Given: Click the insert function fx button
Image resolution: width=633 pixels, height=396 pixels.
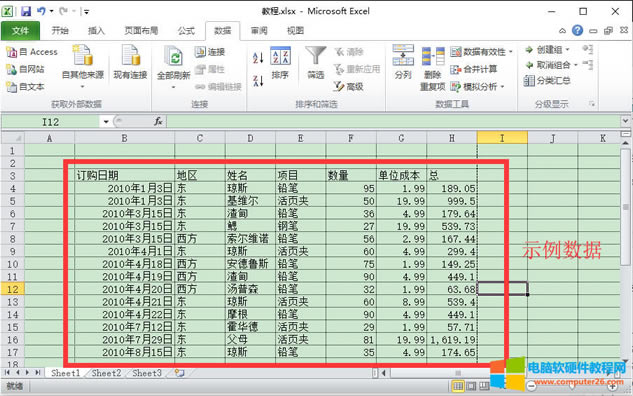Looking at the screenshot, I should pyautogui.click(x=158, y=121).
